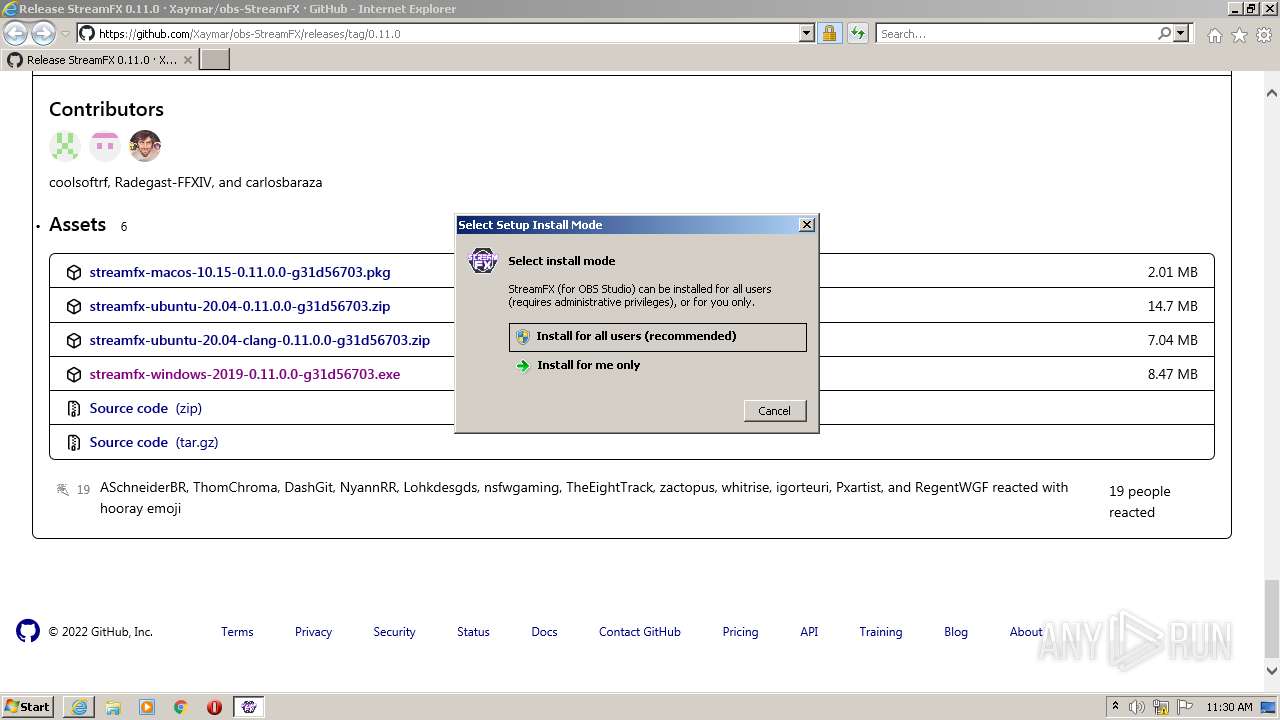
Task: Open Internet Explorer from the taskbar
Action: [79, 707]
